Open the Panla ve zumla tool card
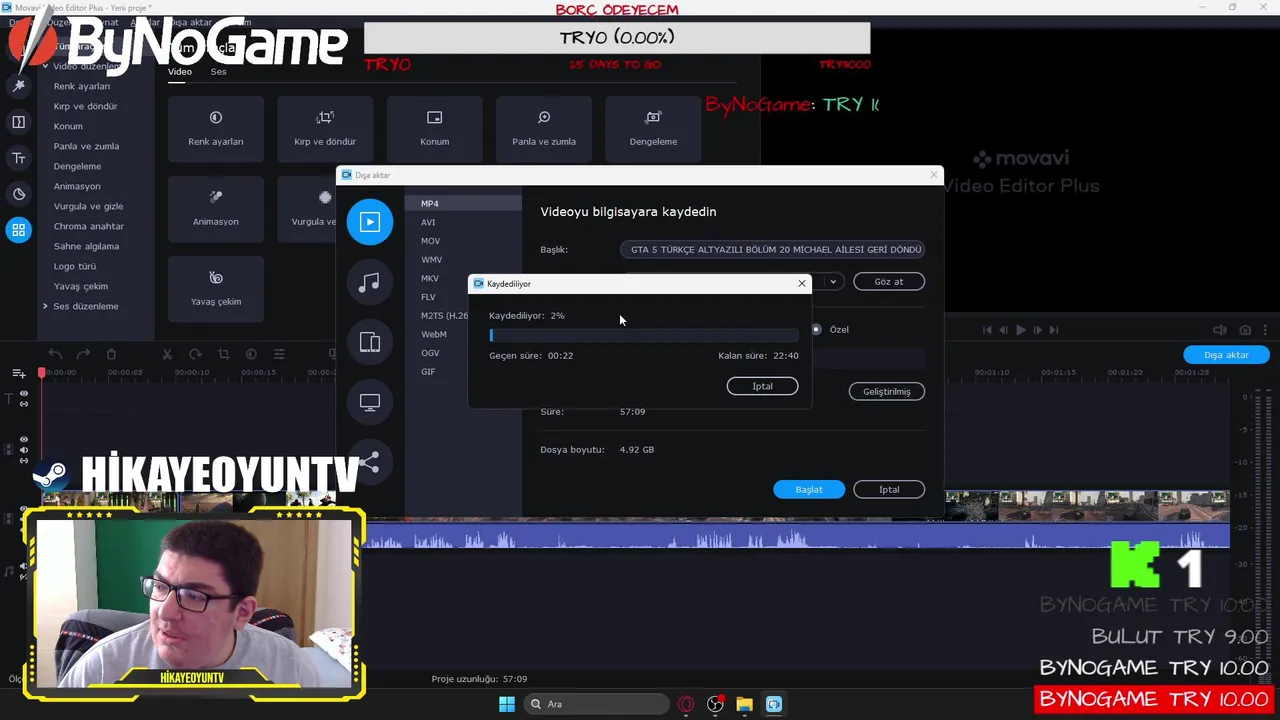1280x720 pixels. point(544,129)
